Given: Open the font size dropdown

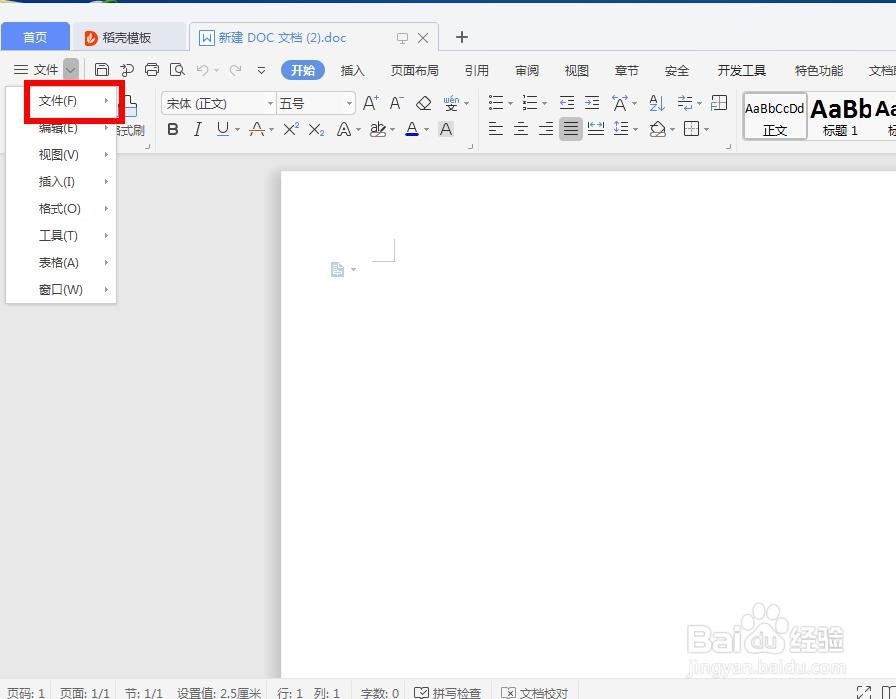Looking at the screenshot, I should tap(349, 103).
